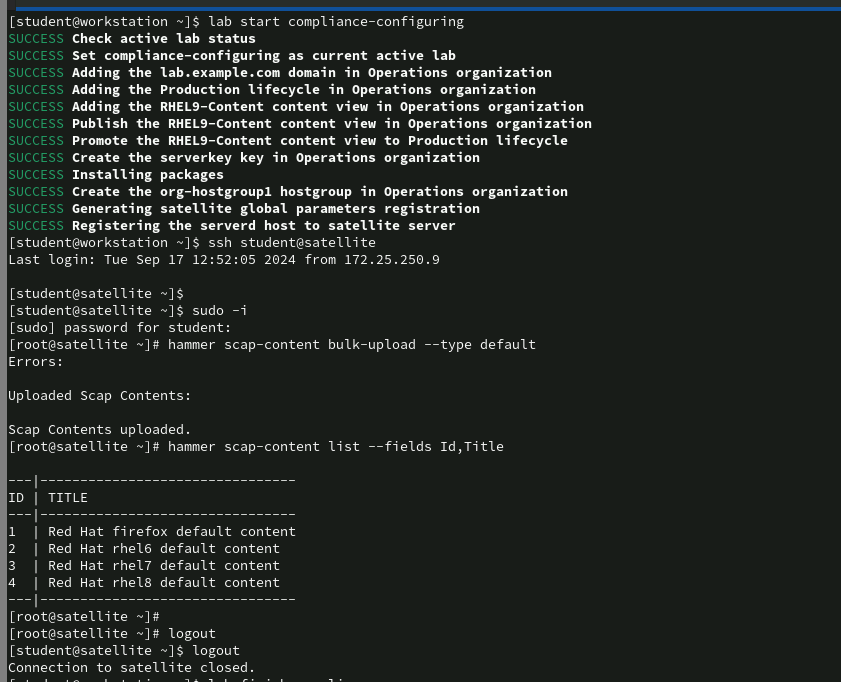Click the 'Registering the serverd host' line
Screen dimensions: 841x682
pyautogui.click(x=263, y=225)
